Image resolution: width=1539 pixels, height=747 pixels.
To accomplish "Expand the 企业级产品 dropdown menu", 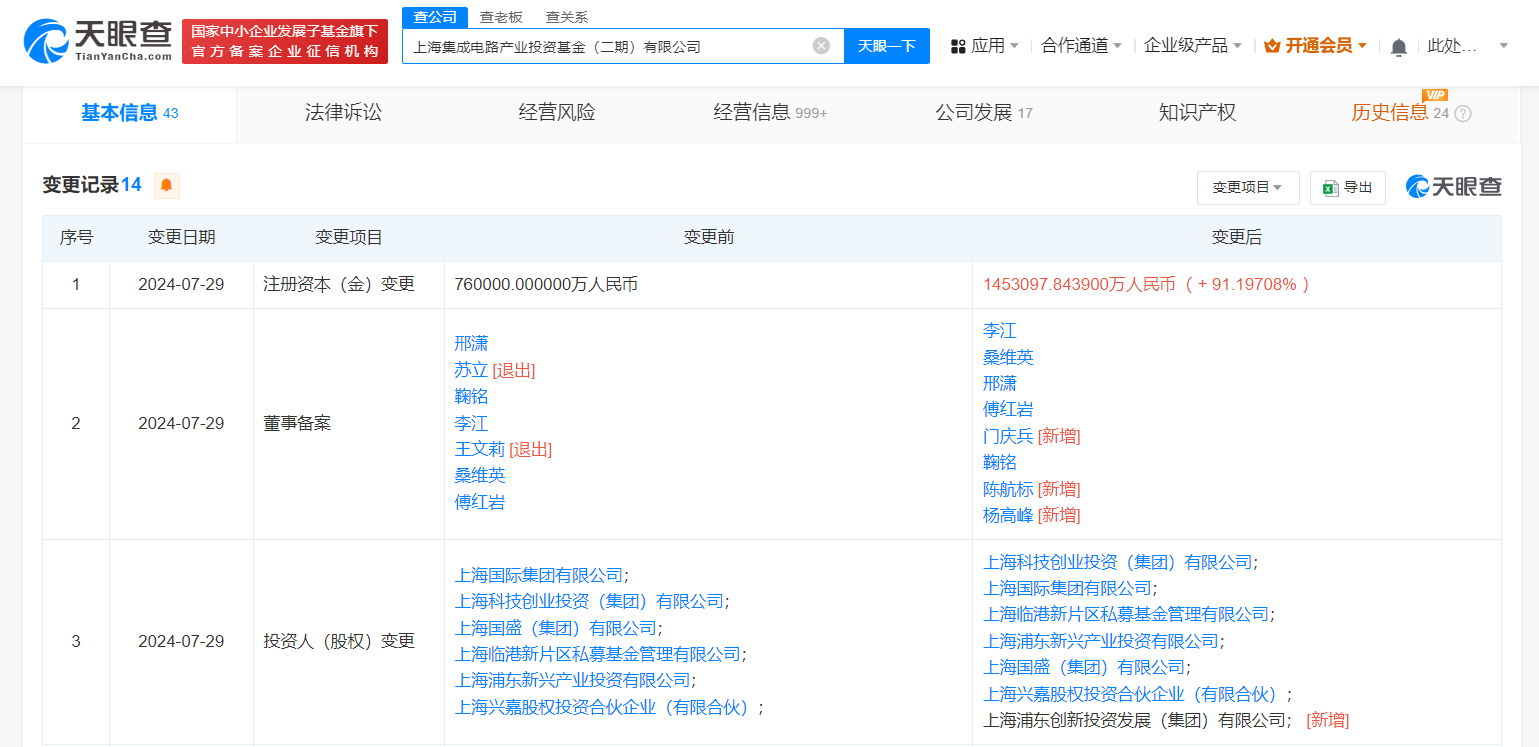I will click(x=1192, y=45).
